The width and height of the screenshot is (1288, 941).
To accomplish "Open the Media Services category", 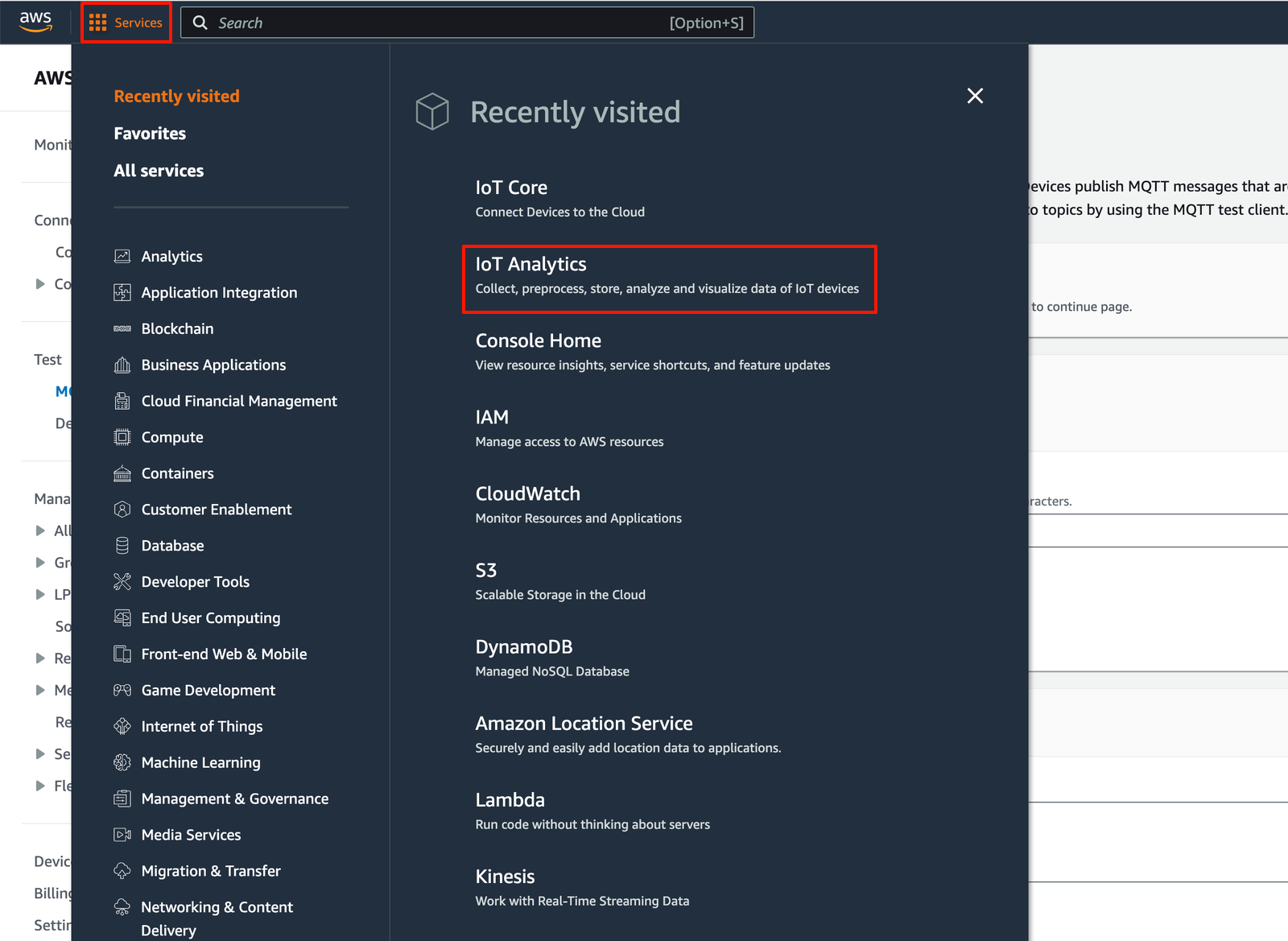I will 191,835.
